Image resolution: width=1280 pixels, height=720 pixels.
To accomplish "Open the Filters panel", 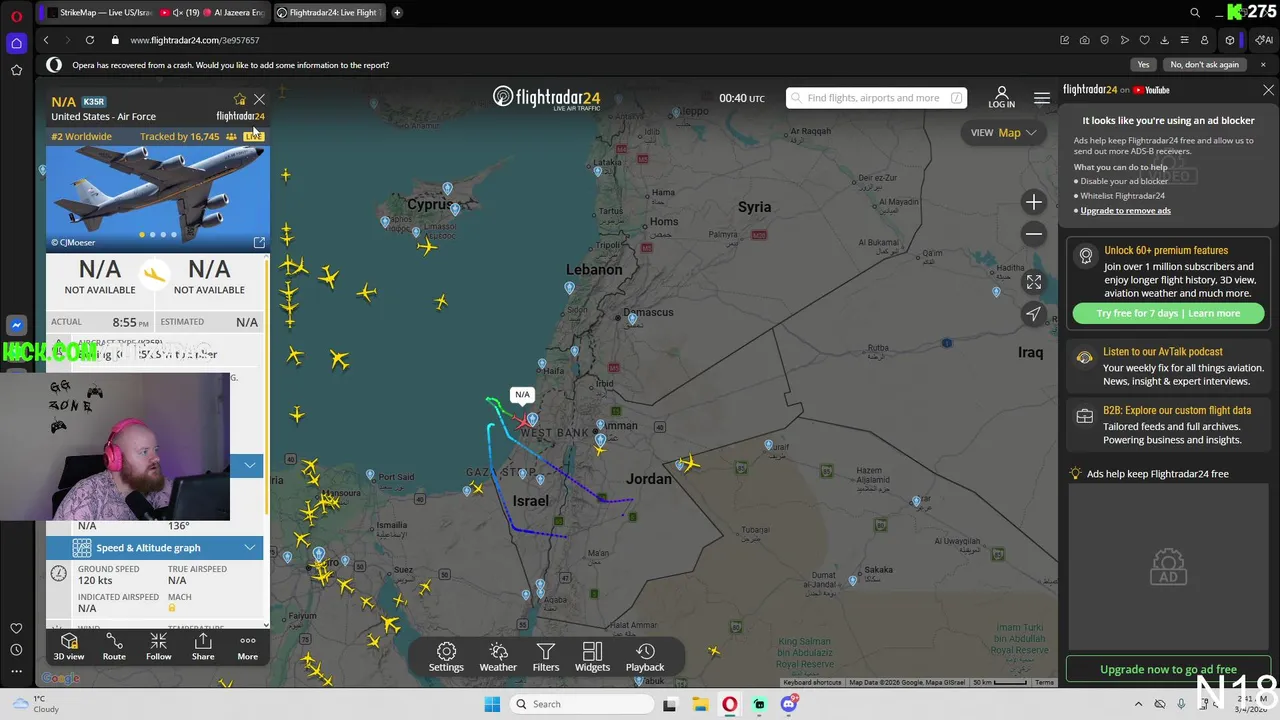I will 546,657.
